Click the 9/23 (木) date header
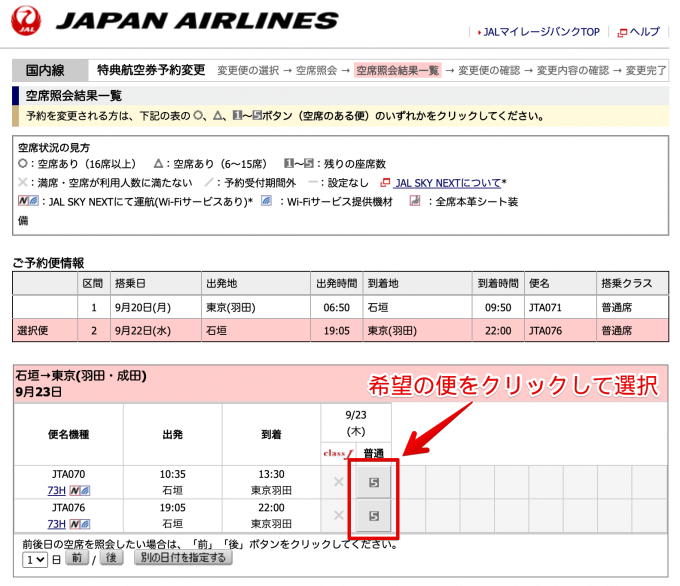The height and width of the screenshot is (586, 680). 356,423
